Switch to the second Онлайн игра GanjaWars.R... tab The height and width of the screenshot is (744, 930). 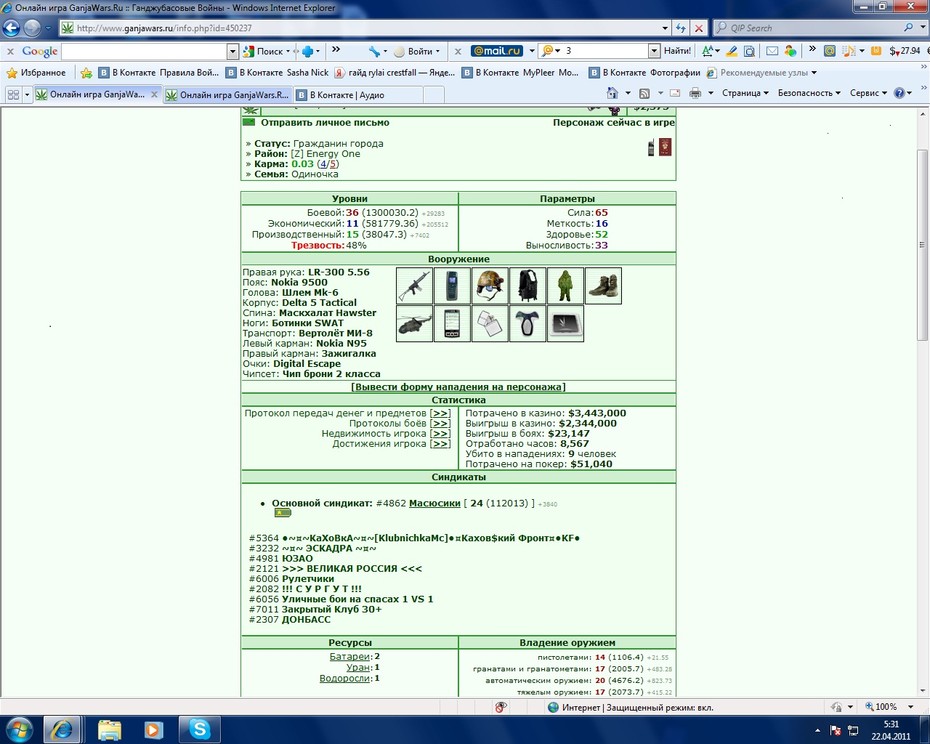click(228, 94)
